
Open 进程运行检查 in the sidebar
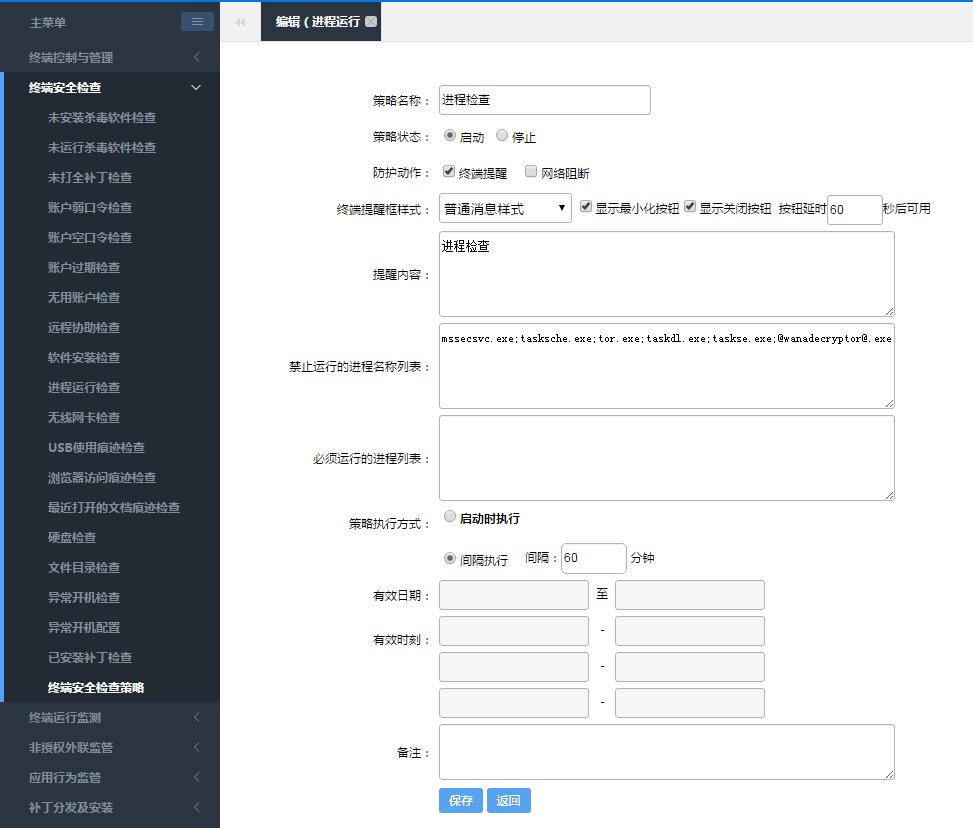pos(84,387)
